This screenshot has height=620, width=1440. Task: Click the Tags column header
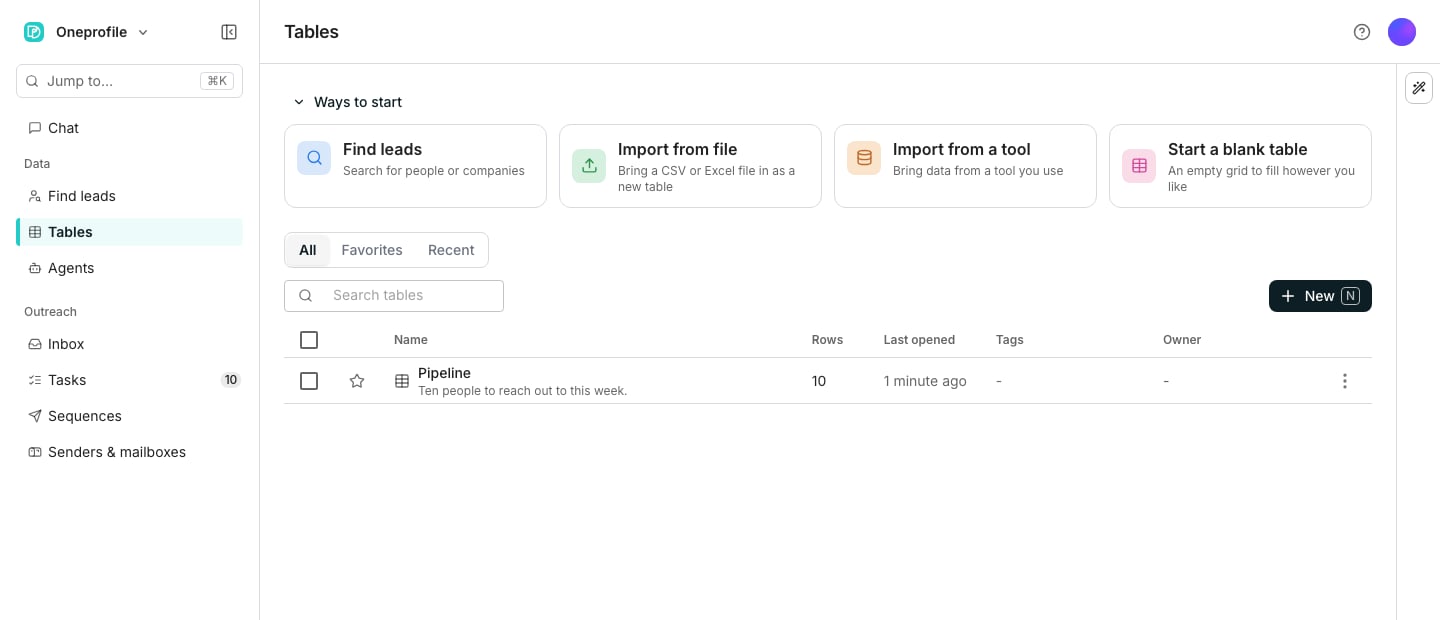[x=1010, y=340]
